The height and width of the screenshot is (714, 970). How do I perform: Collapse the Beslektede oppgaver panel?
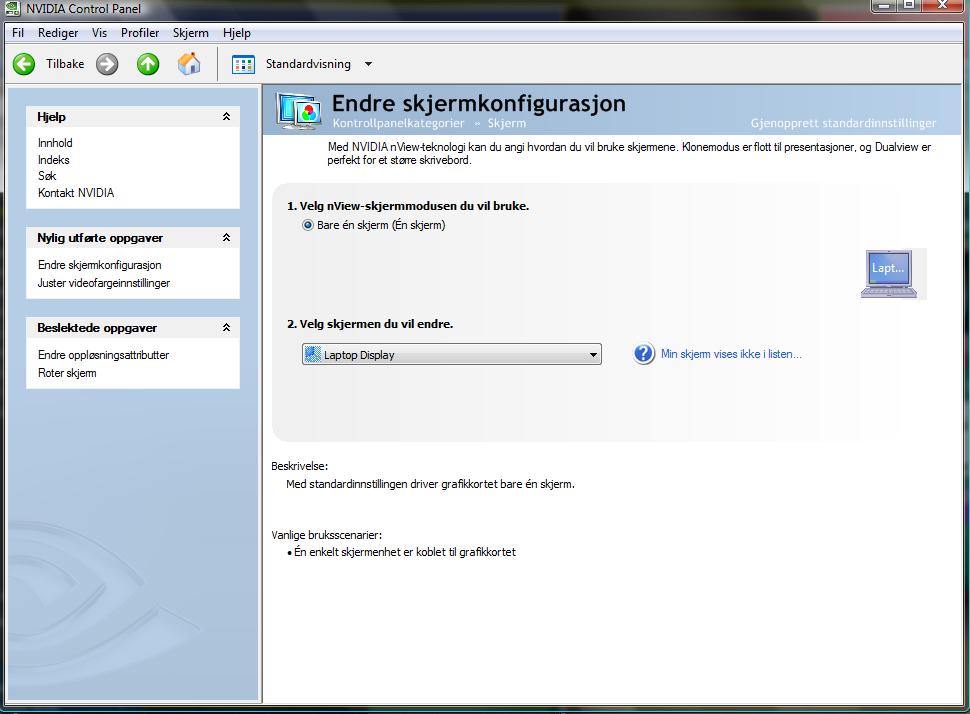[226, 327]
